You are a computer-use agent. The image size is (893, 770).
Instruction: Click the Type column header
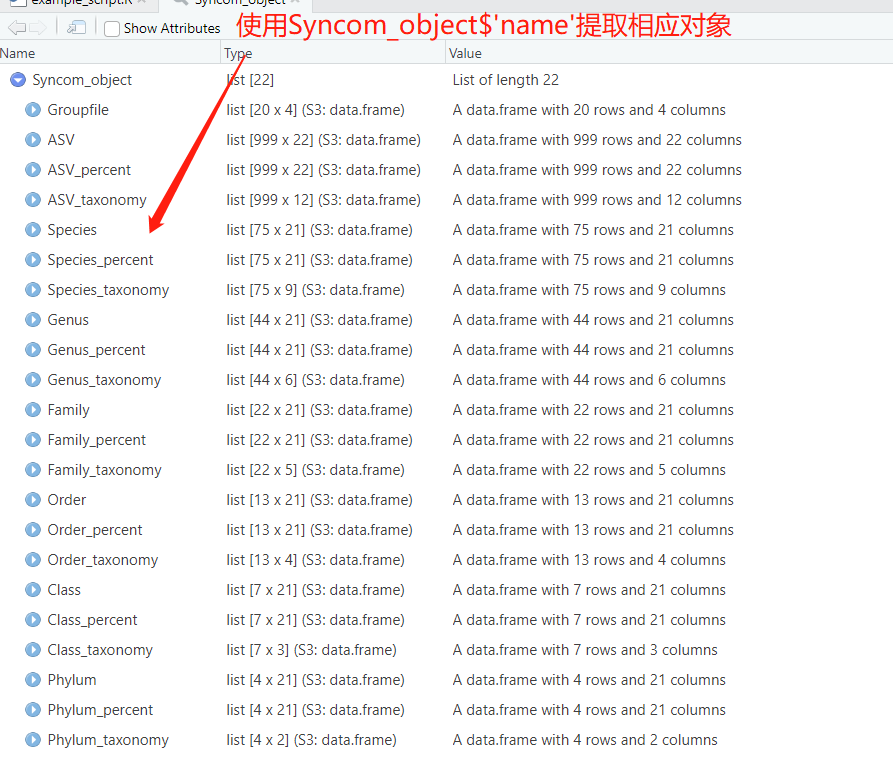[x=238, y=53]
